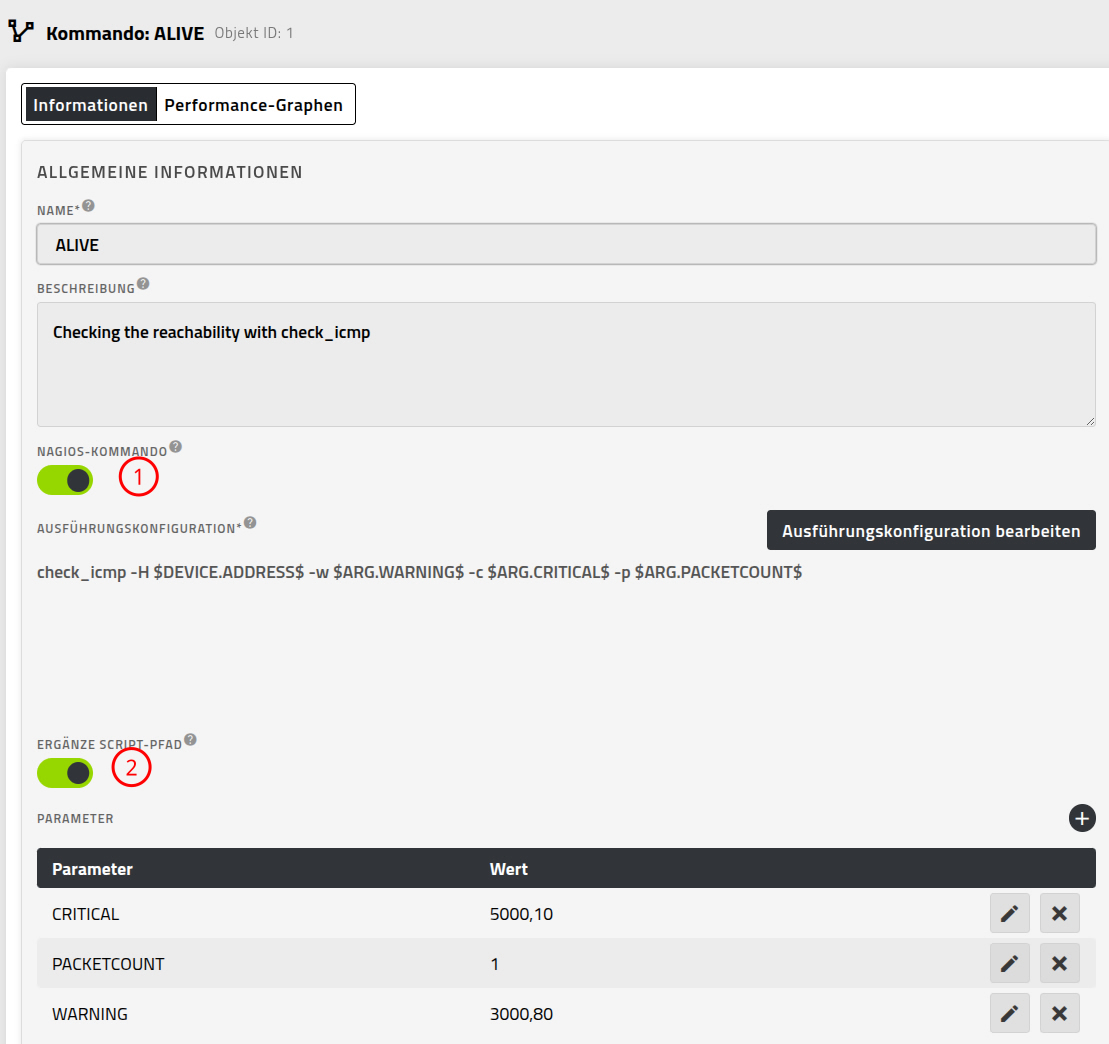Click the PARAMETER section label
Viewport: 1109px width, 1044px height.
(75, 818)
